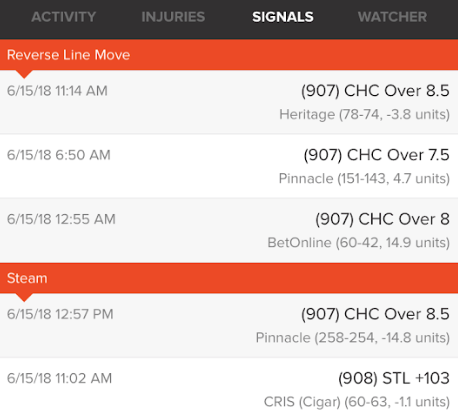
Task: Switch to the ACTIVITY tab
Action: (63, 17)
